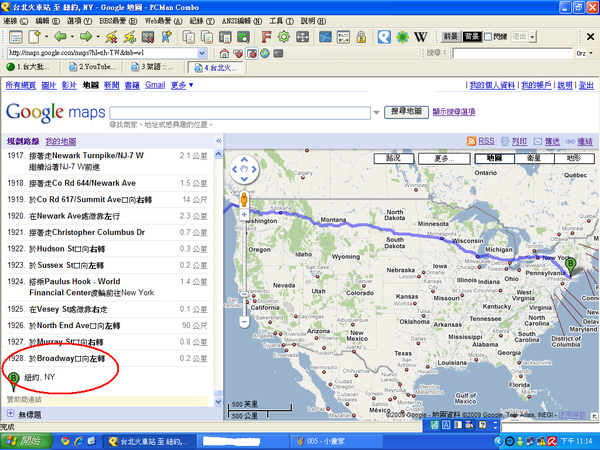Open the back button history dropdown arrow
This screenshot has height=450, width=600.
coord(72,37)
